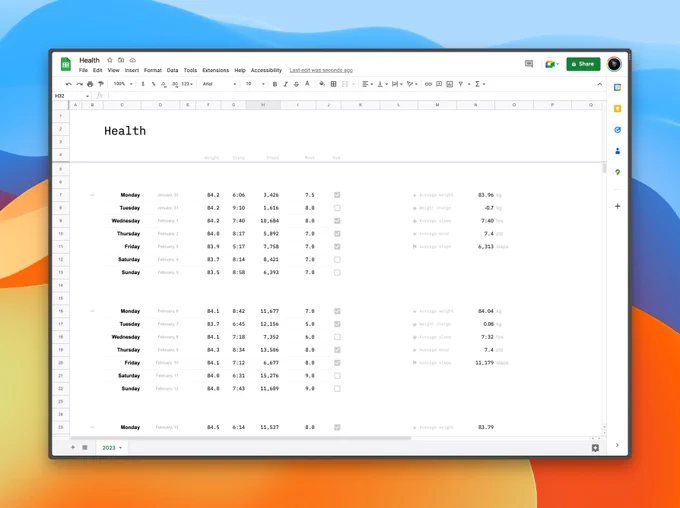The width and height of the screenshot is (680, 508).
Task: Toggle the Gym checkbox for Sunday February 5
Action: (x=337, y=273)
